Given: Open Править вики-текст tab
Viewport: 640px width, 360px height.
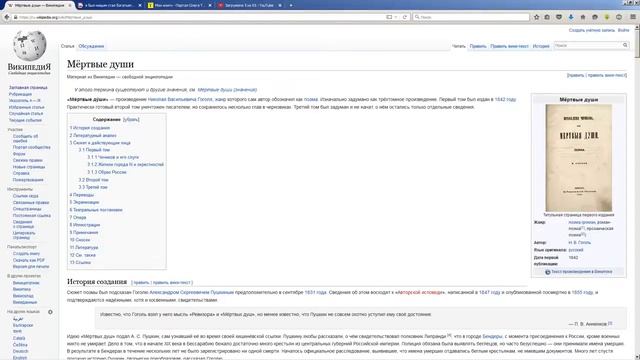Looking at the screenshot, I should (x=509, y=46).
